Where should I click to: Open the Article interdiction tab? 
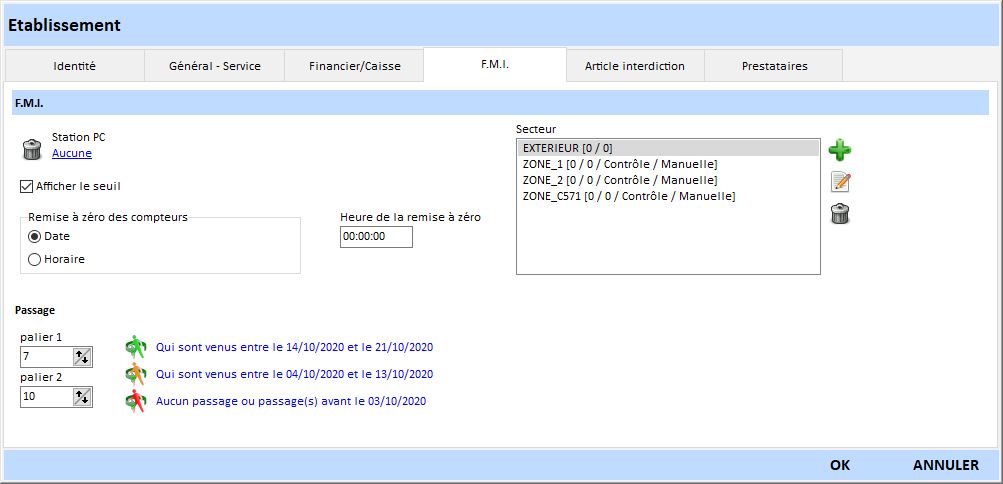click(634, 66)
